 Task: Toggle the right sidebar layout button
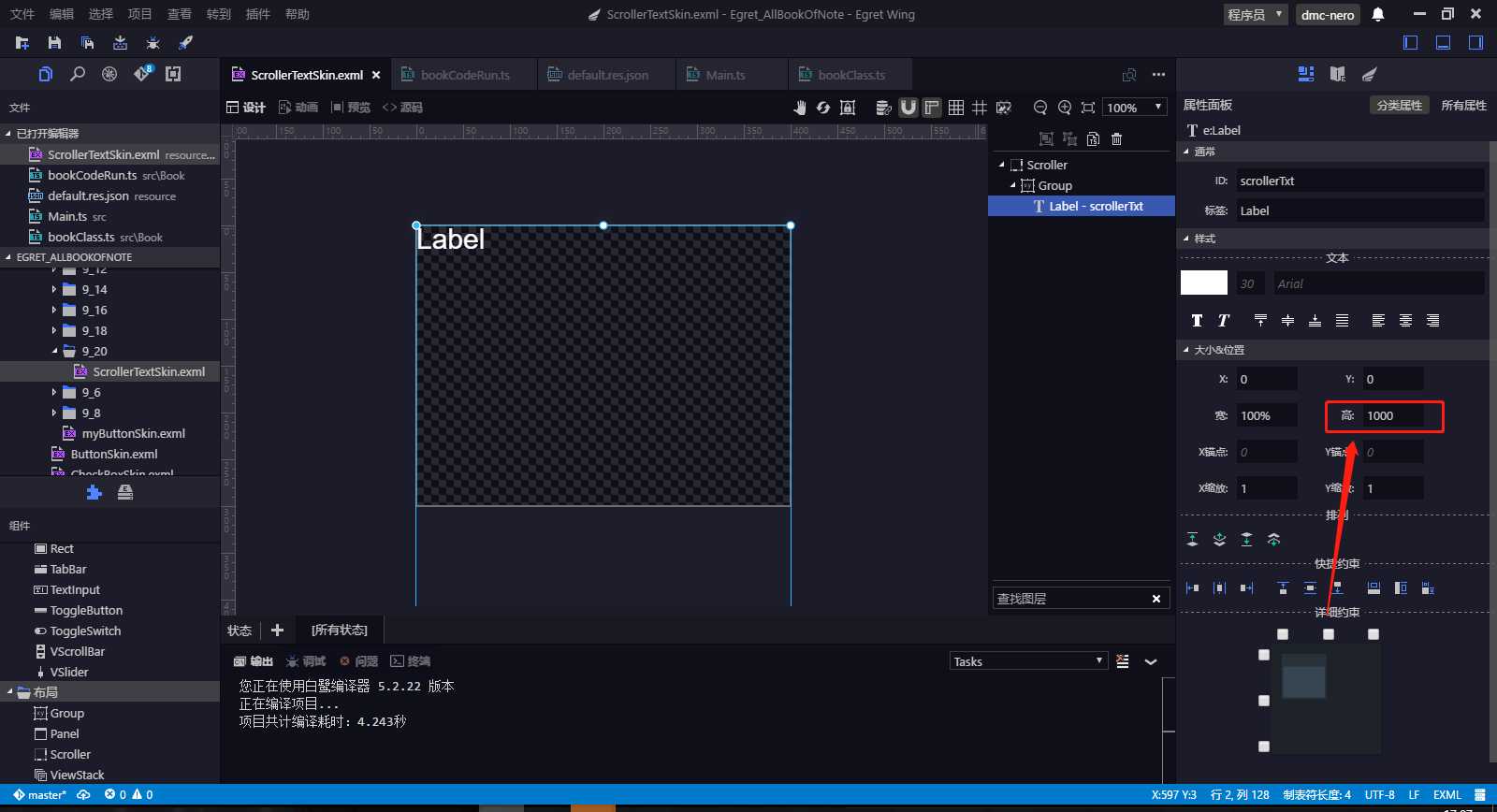(1476, 42)
